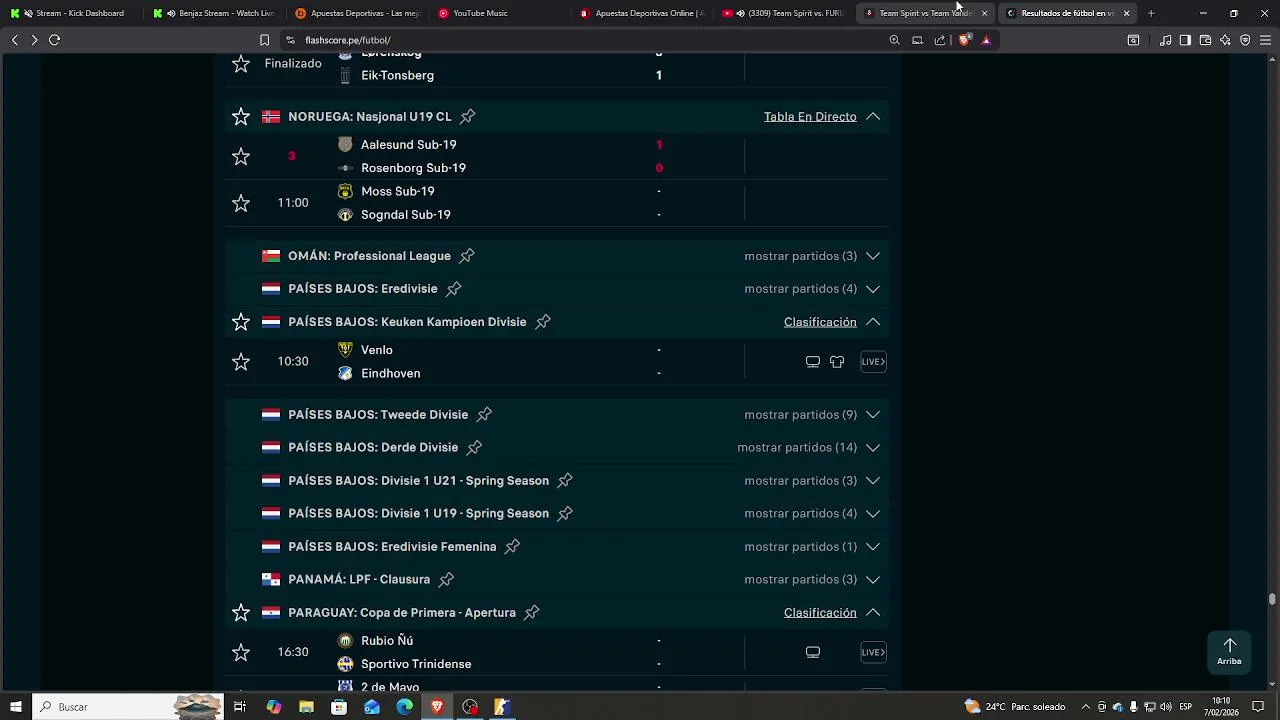Share this page via address bar icon

[940, 40]
